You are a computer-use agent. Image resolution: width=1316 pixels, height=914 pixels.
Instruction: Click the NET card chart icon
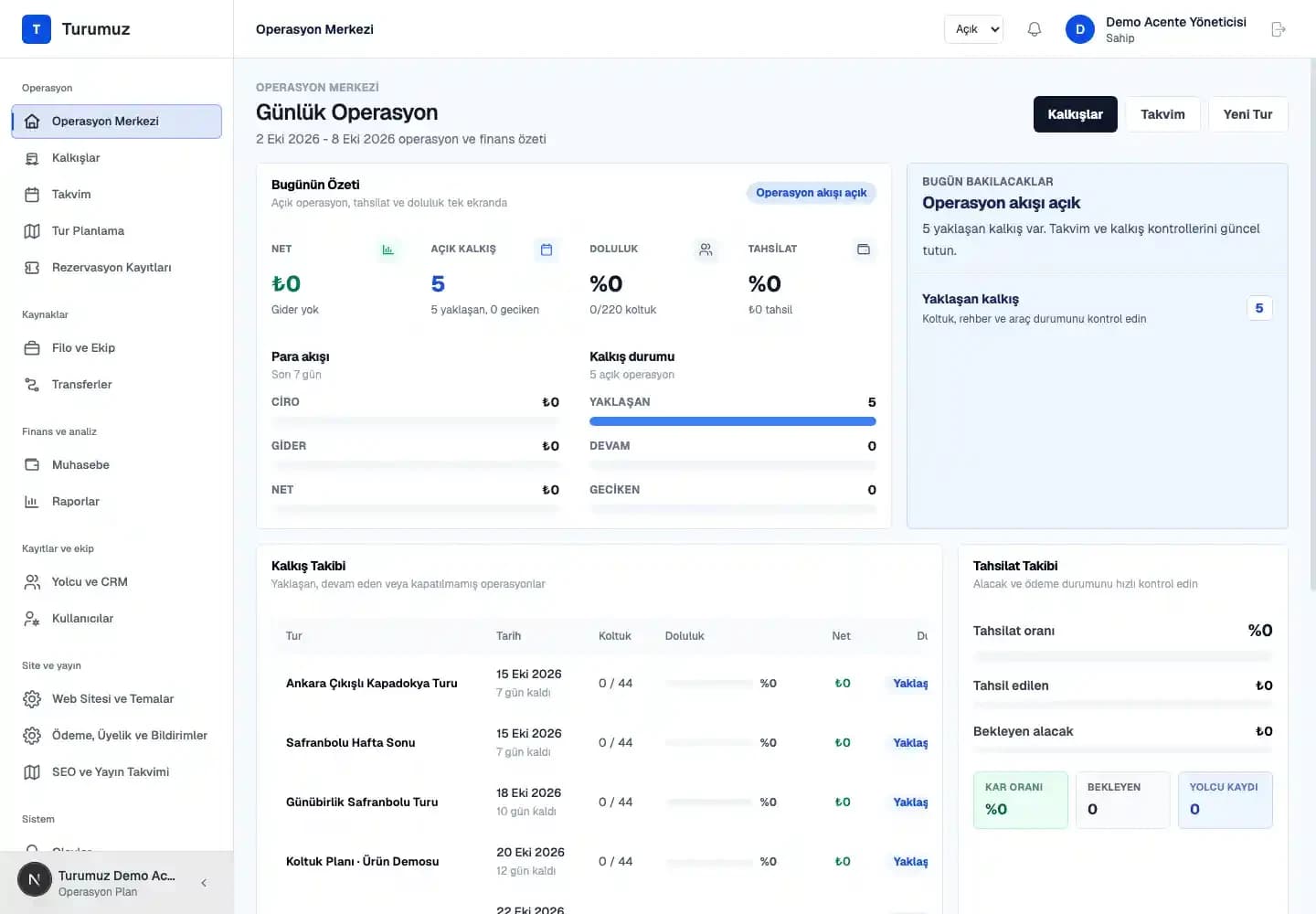coord(388,250)
